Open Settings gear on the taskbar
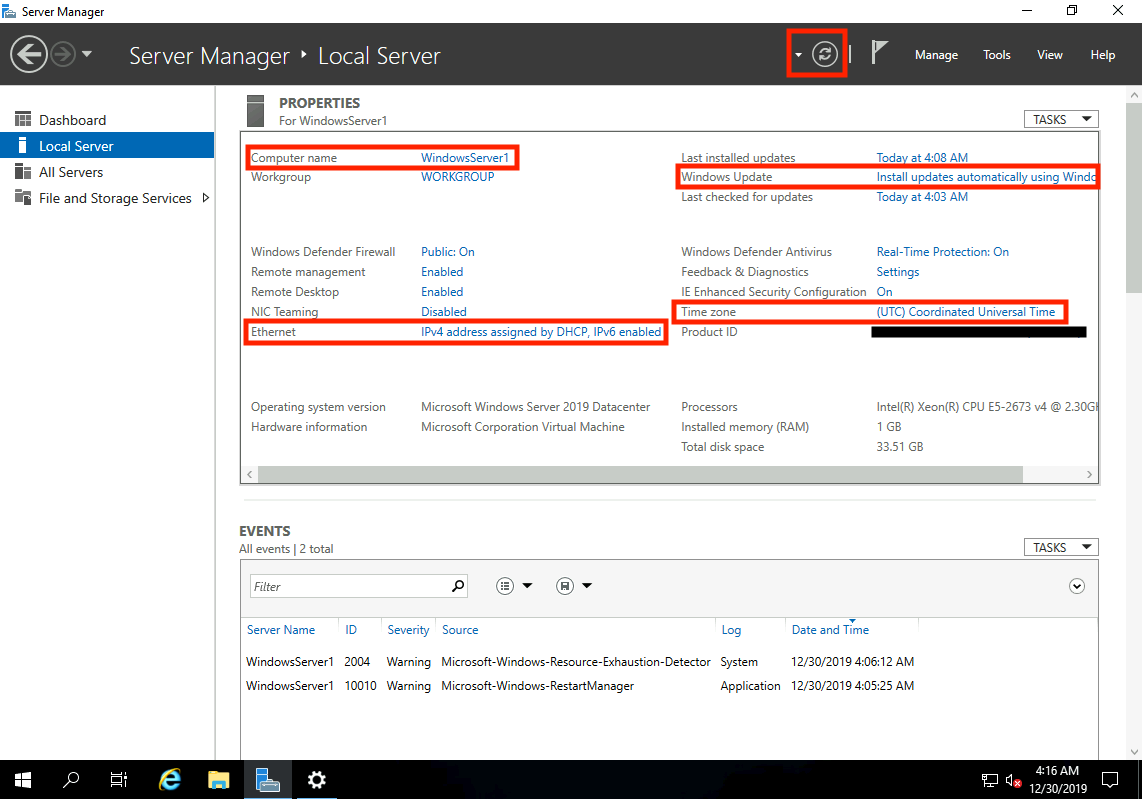 316,780
